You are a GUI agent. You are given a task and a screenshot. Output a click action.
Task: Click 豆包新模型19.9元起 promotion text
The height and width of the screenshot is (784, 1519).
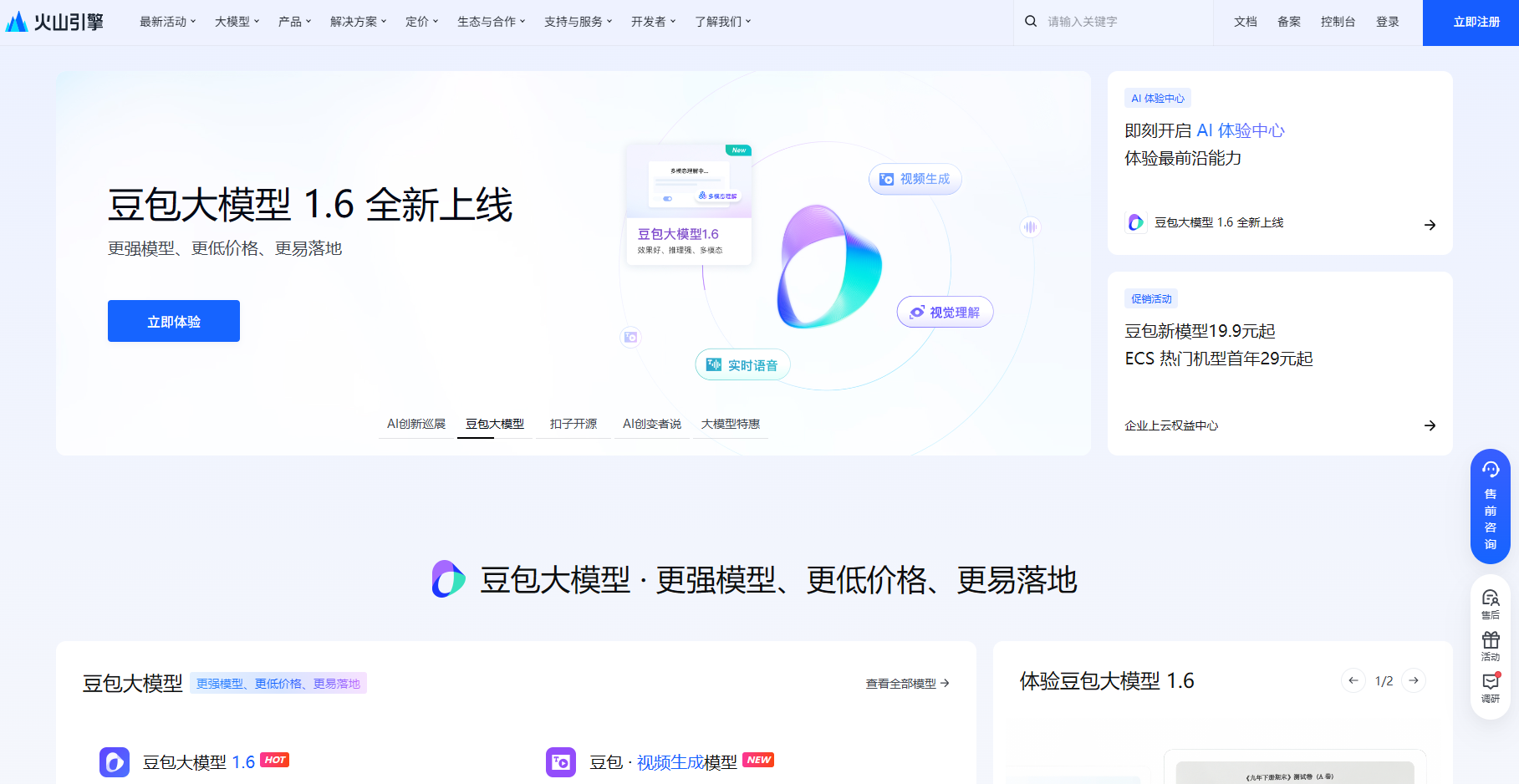tap(1200, 331)
